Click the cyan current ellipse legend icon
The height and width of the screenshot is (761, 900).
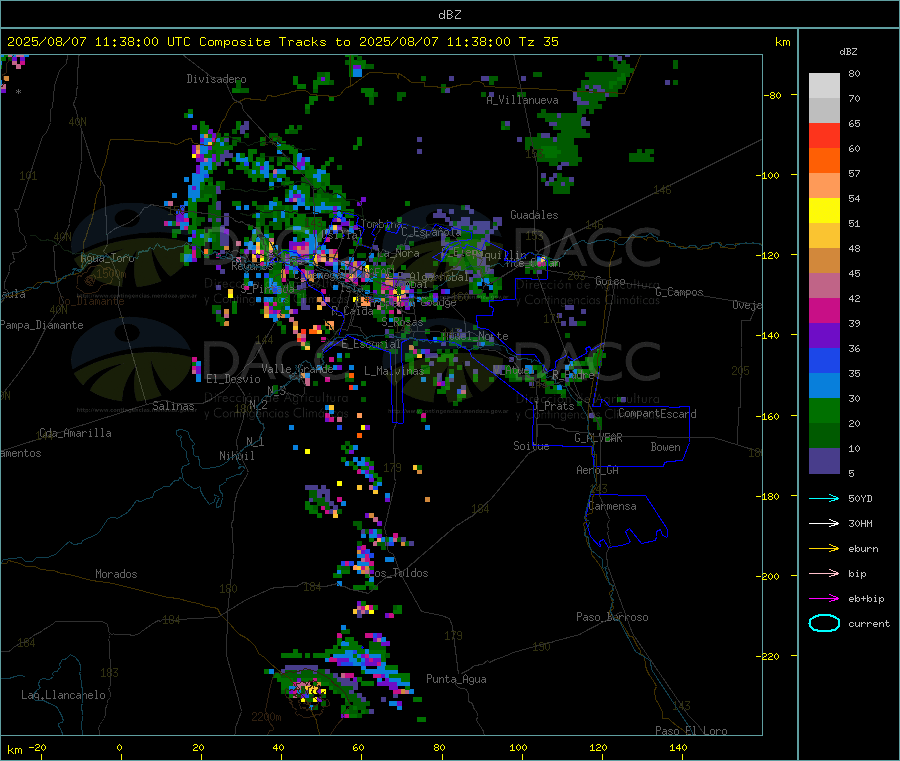coord(824,623)
